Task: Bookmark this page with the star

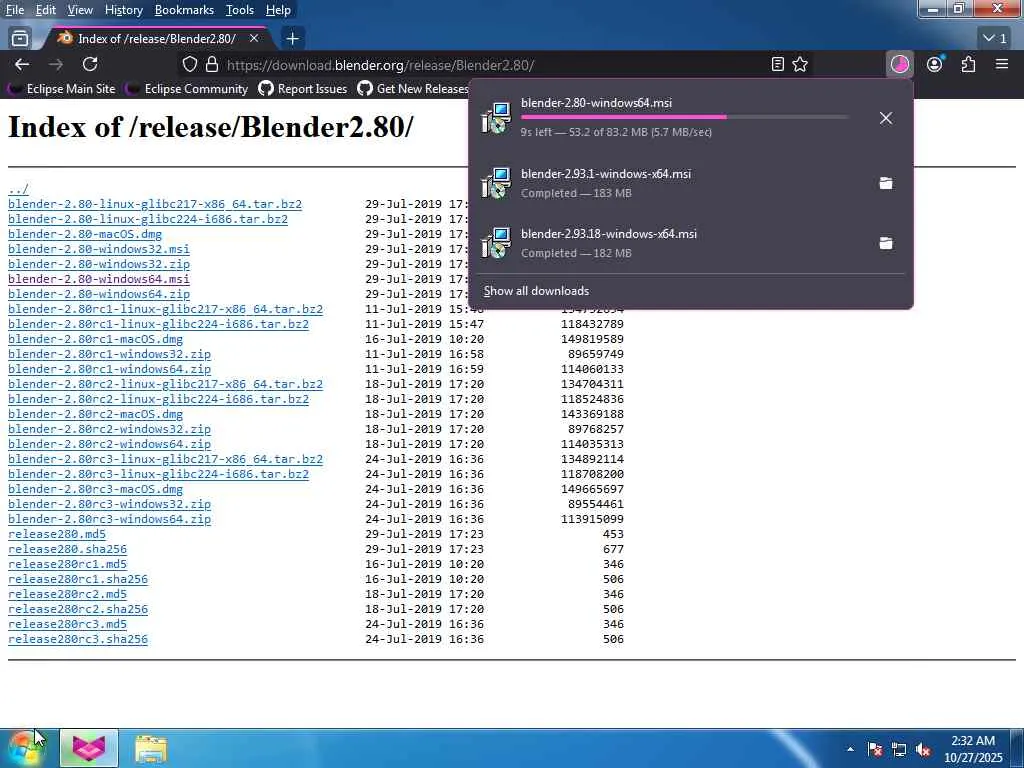Action: [x=800, y=64]
